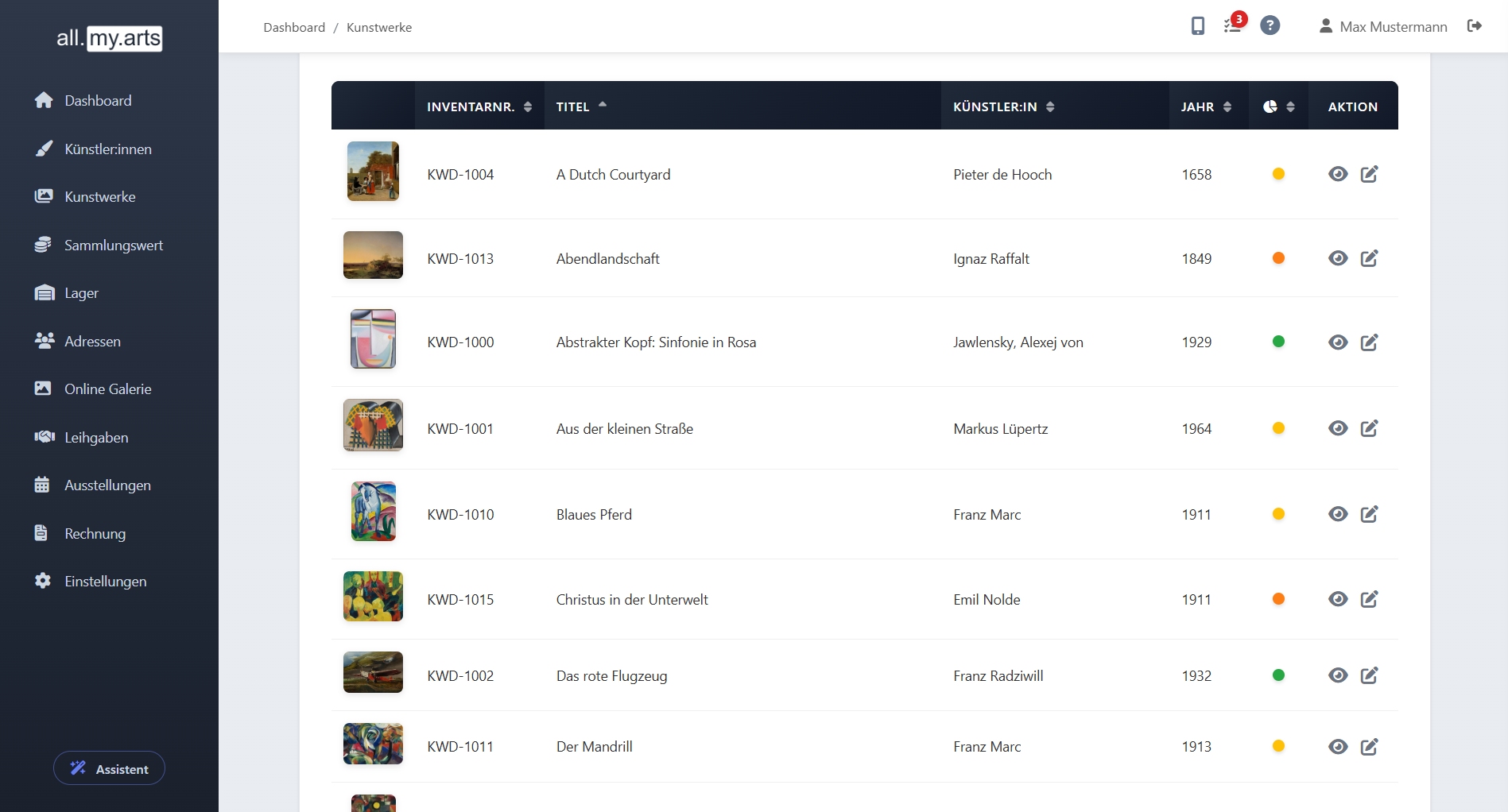Click orange status dot for Abendlandschaft
The width and height of the screenshot is (1508, 812).
(1278, 258)
